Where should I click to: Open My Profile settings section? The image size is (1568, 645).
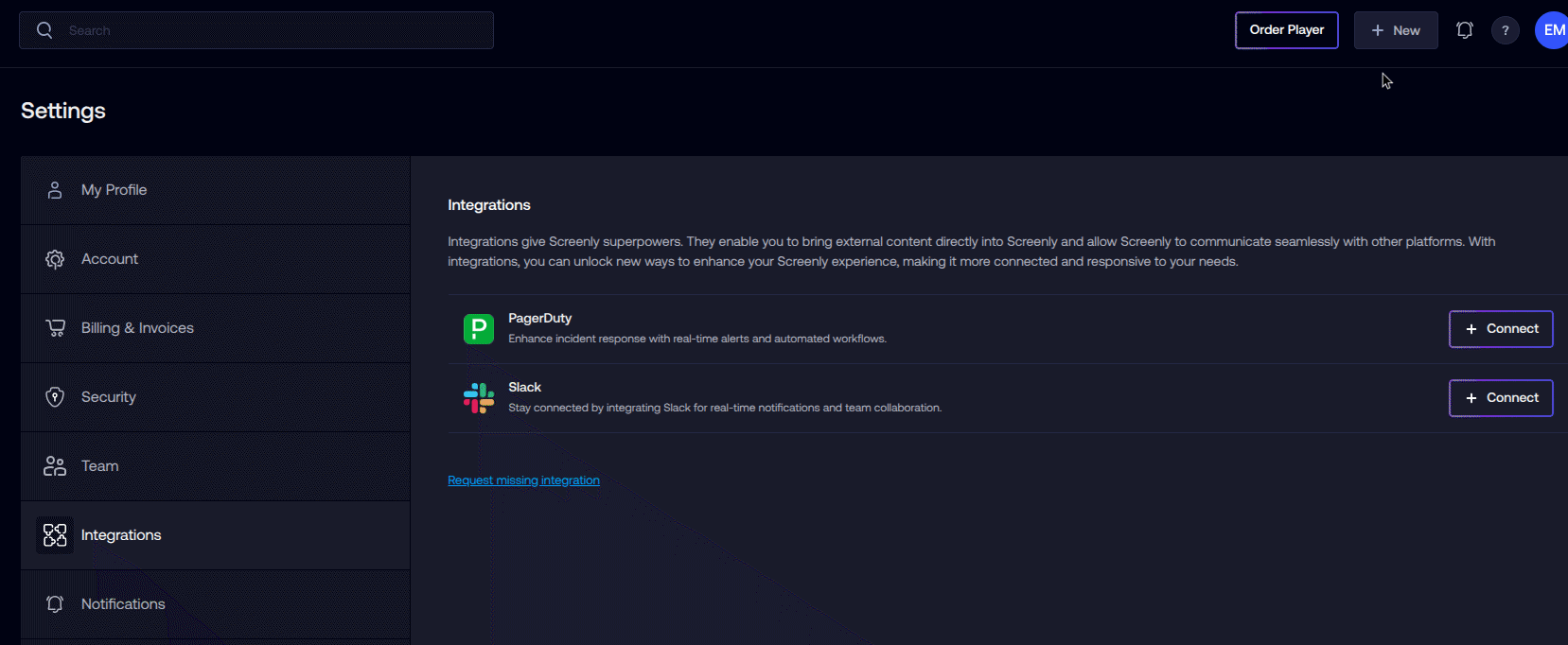(x=216, y=190)
